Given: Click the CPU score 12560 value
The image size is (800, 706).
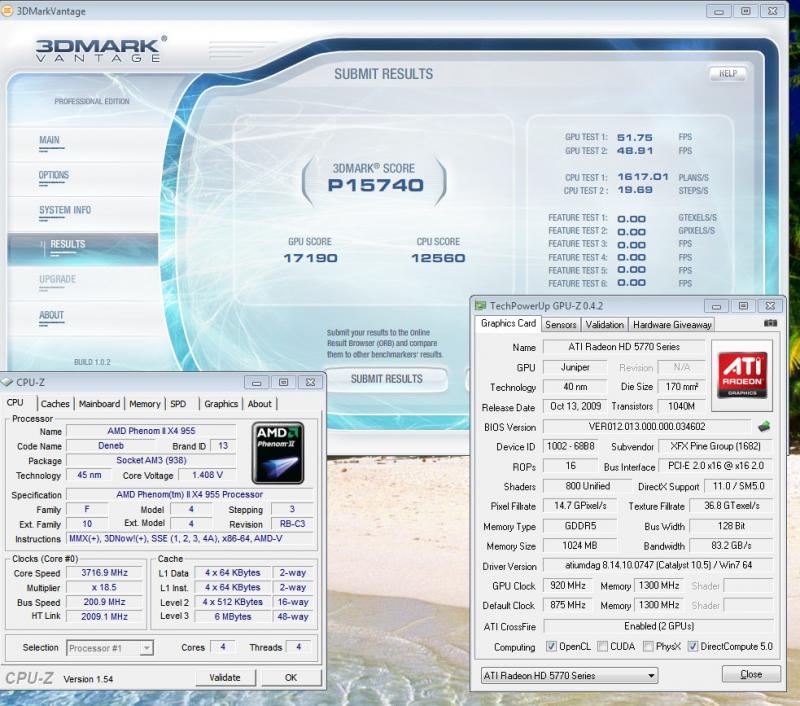Looking at the screenshot, I should coord(438,258).
